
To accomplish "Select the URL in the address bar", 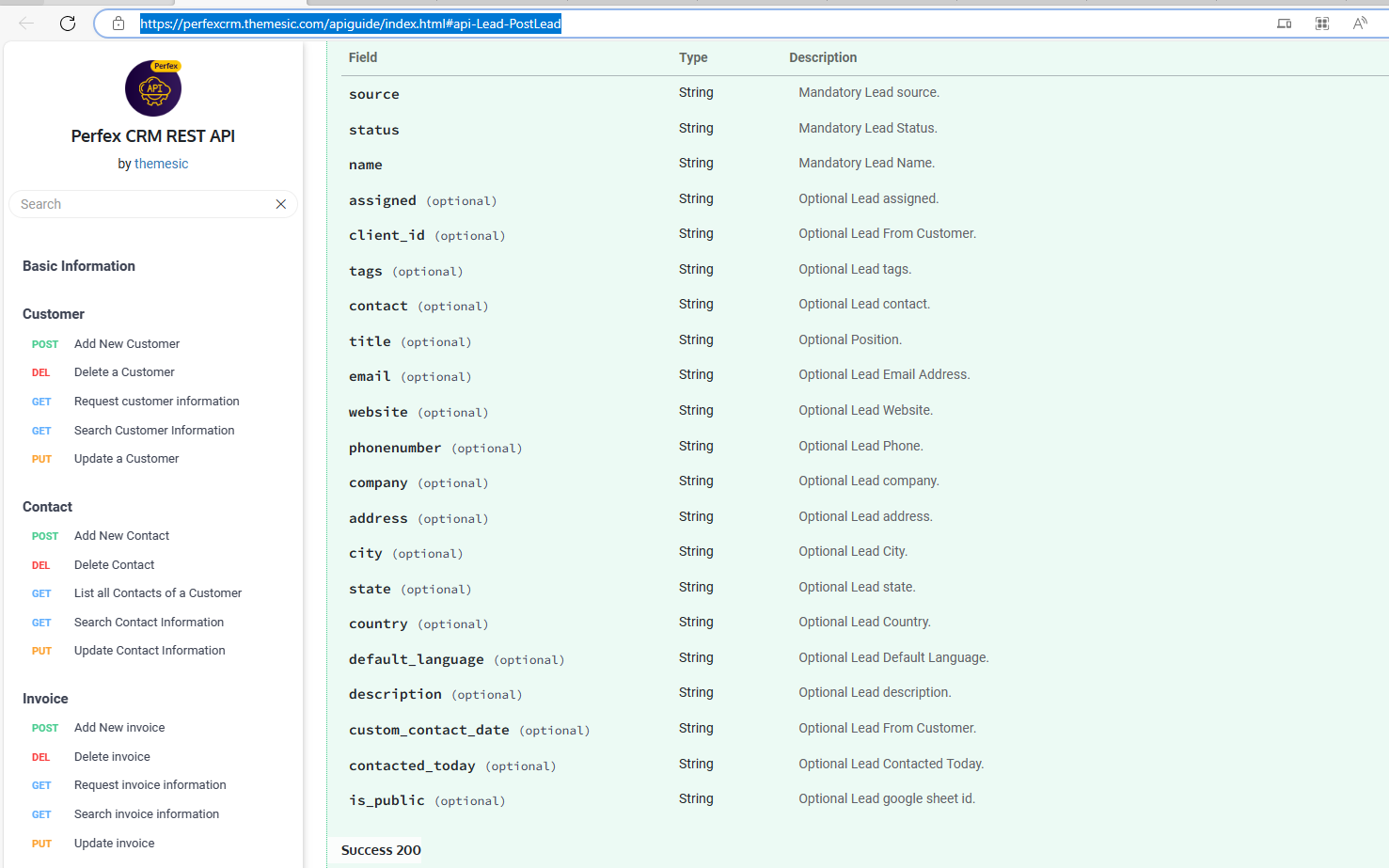I will (x=351, y=24).
